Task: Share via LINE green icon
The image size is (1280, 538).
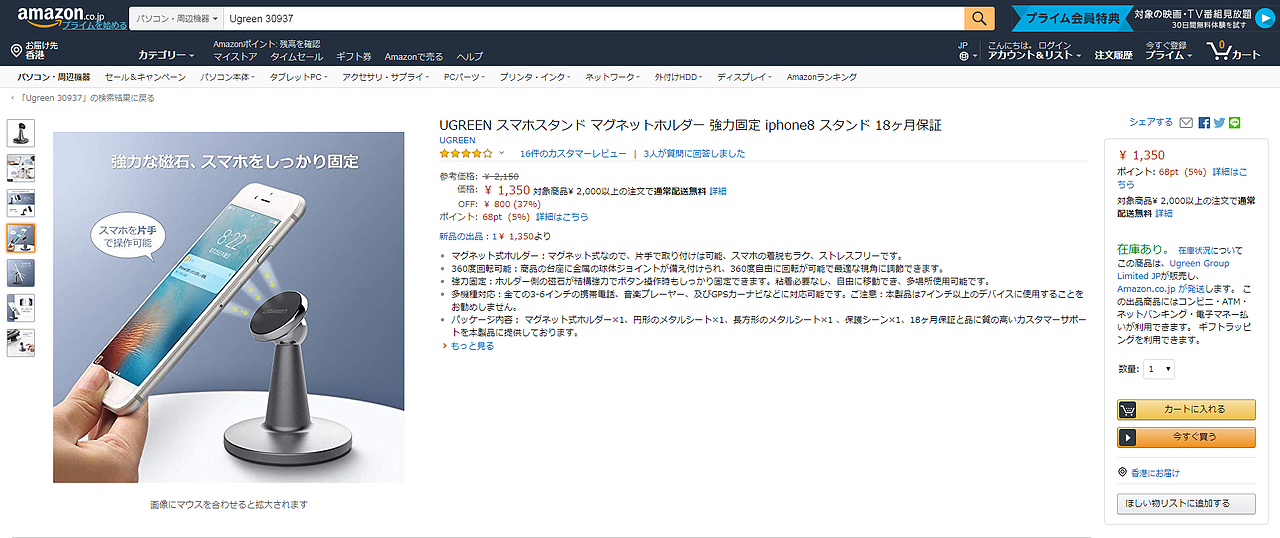Action: coord(1235,123)
